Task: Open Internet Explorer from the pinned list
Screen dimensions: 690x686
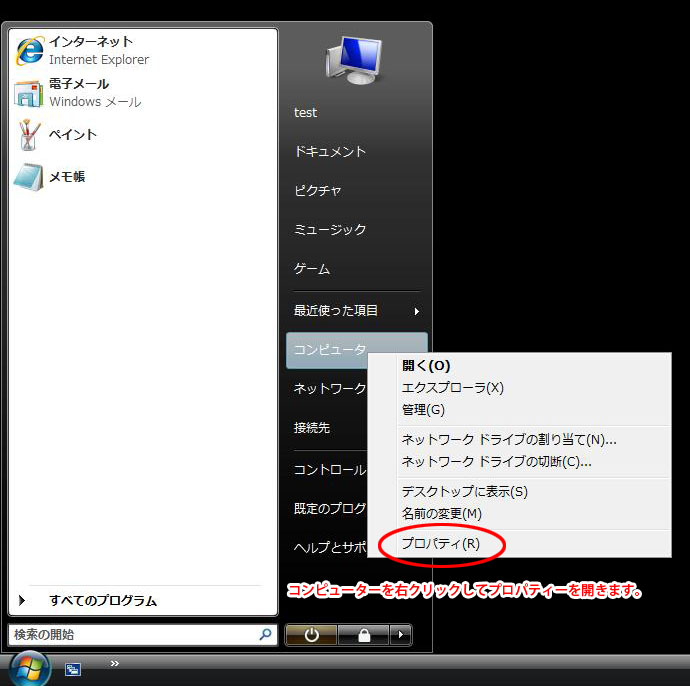Action: [143, 51]
